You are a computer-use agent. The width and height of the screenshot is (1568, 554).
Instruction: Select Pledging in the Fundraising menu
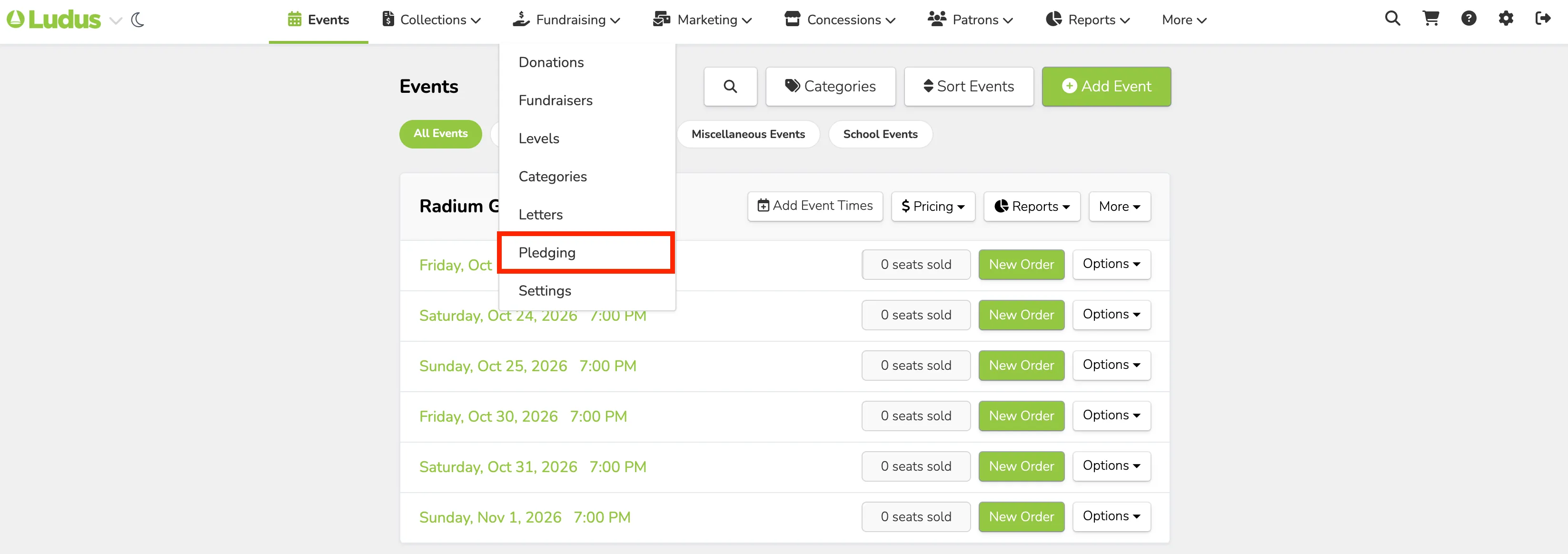click(x=587, y=253)
